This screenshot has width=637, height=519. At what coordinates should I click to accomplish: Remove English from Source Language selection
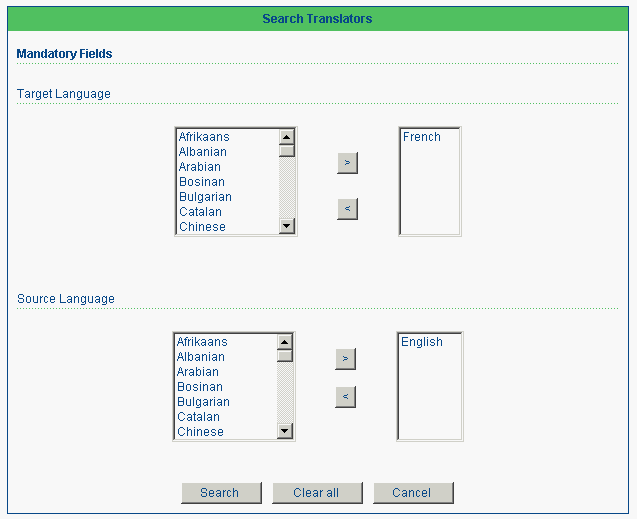coord(345,397)
